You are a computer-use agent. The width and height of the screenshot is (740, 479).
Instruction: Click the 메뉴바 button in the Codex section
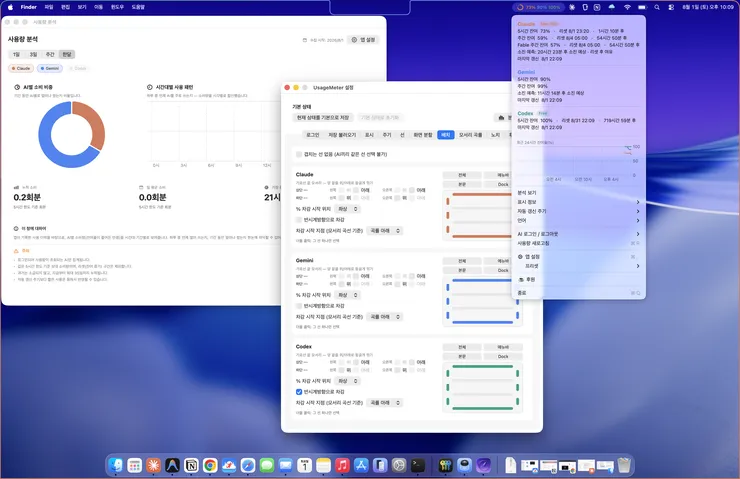pyautogui.click(x=503, y=347)
